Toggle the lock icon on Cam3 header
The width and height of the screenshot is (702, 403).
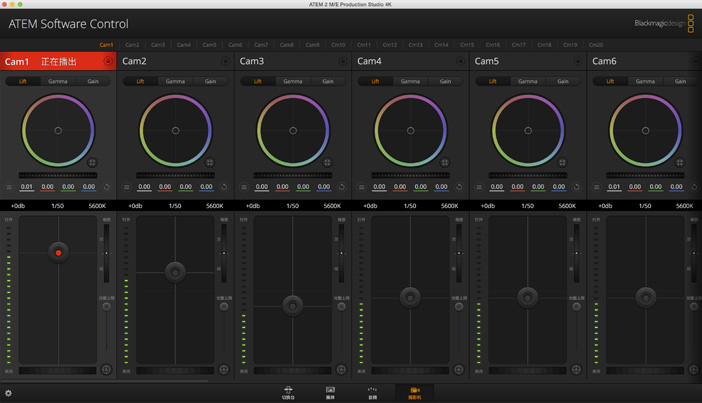click(x=343, y=61)
